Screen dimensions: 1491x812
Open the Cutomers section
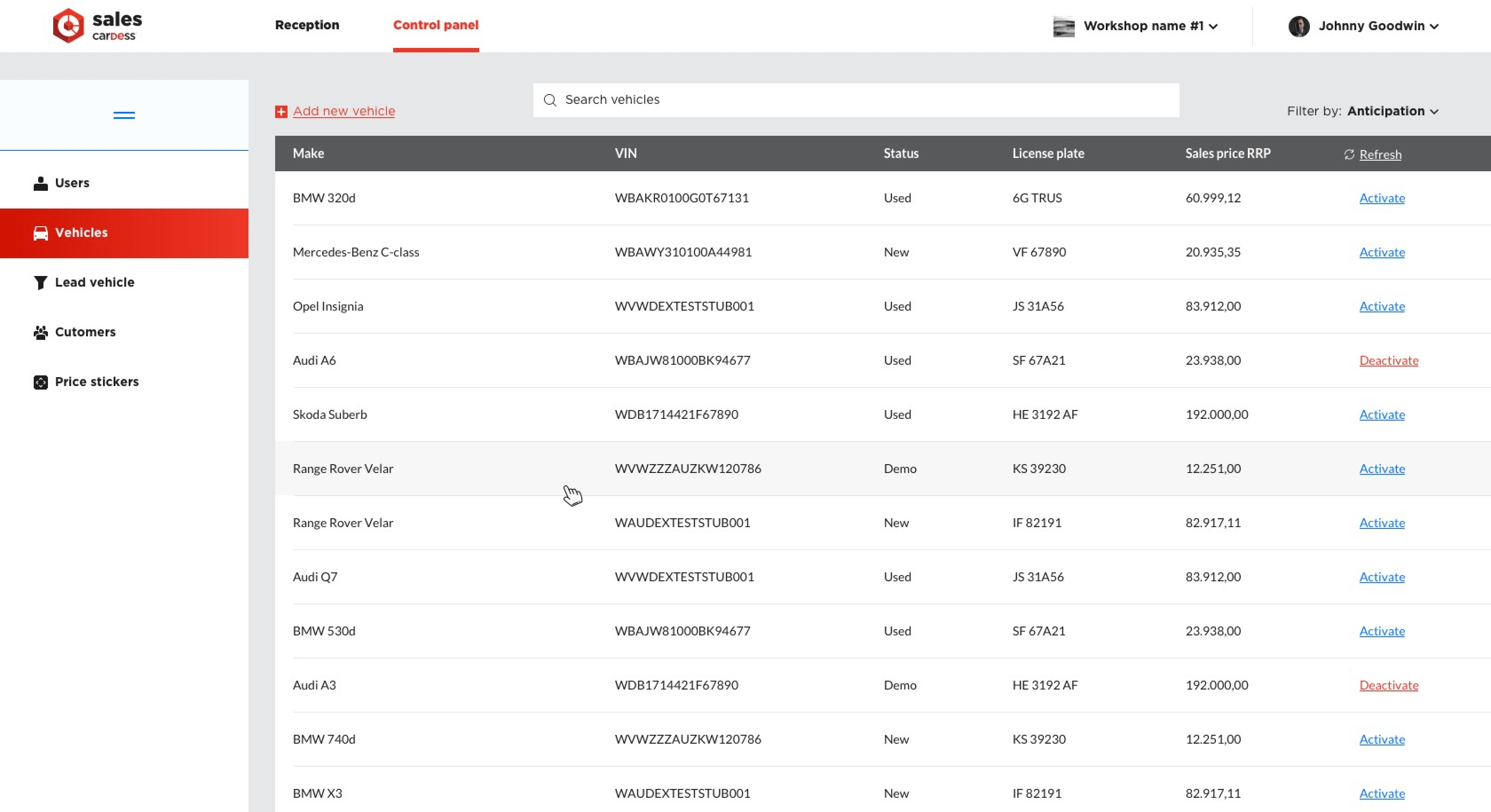click(x=124, y=332)
